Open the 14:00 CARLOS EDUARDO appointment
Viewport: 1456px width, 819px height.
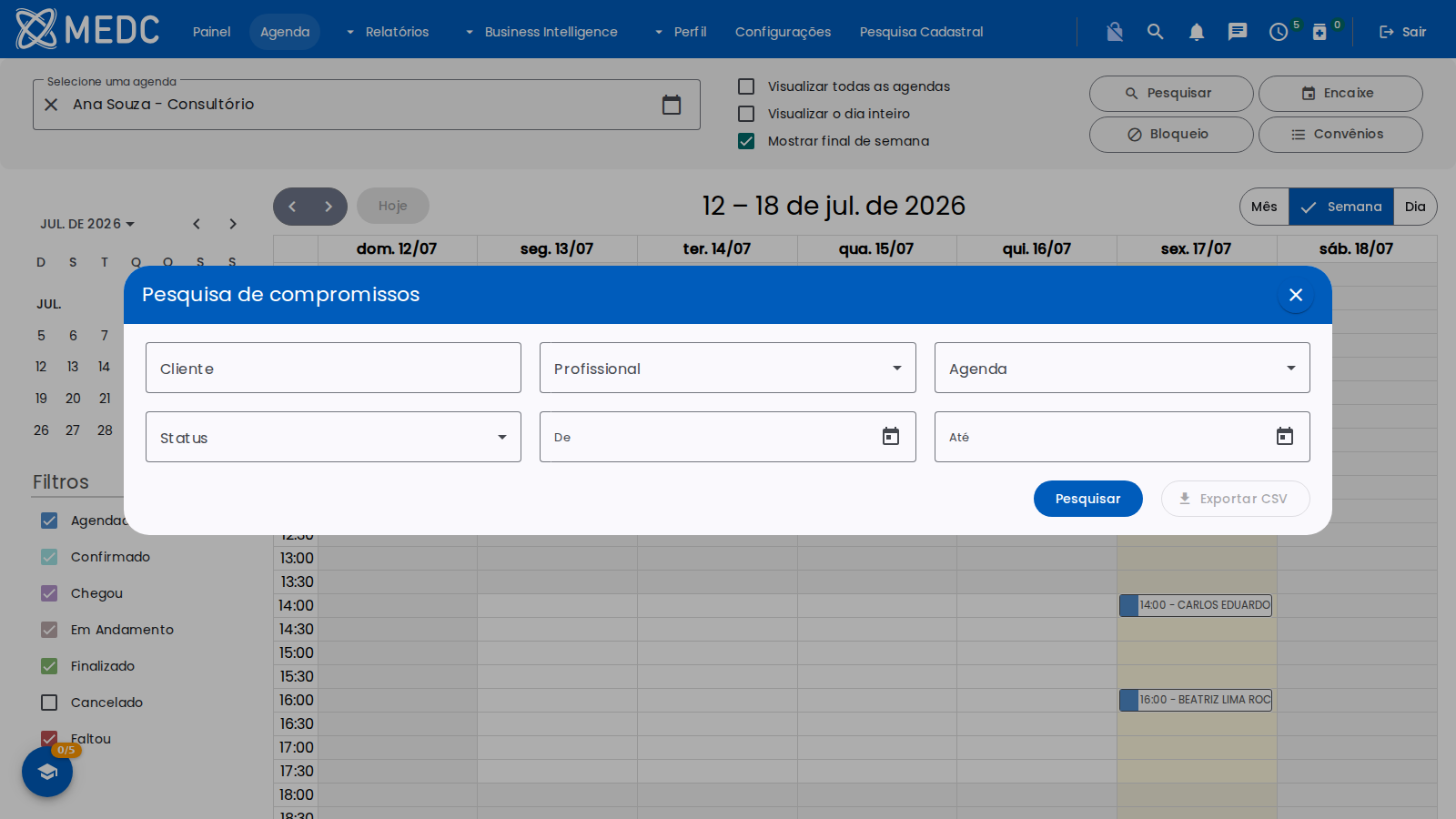click(x=1196, y=605)
